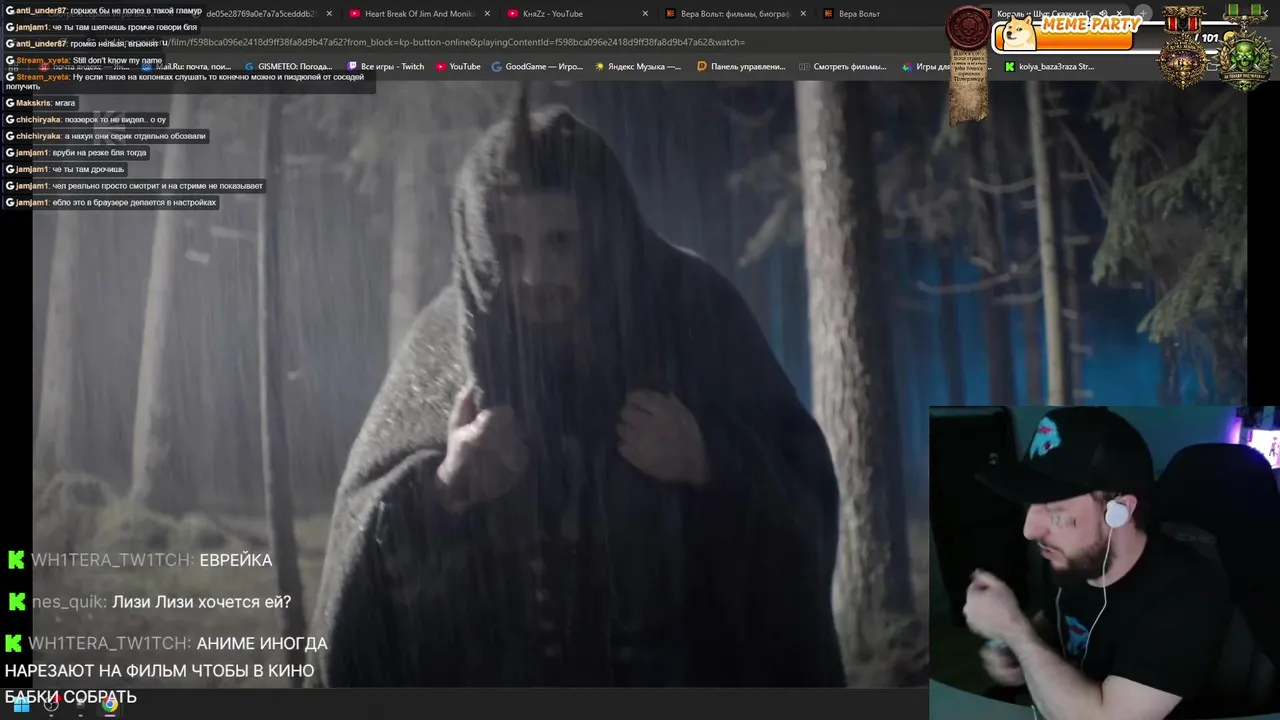This screenshot has height=720, width=1280.
Task: Click chat username 'nes_quik'
Action: tap(69, 602)
